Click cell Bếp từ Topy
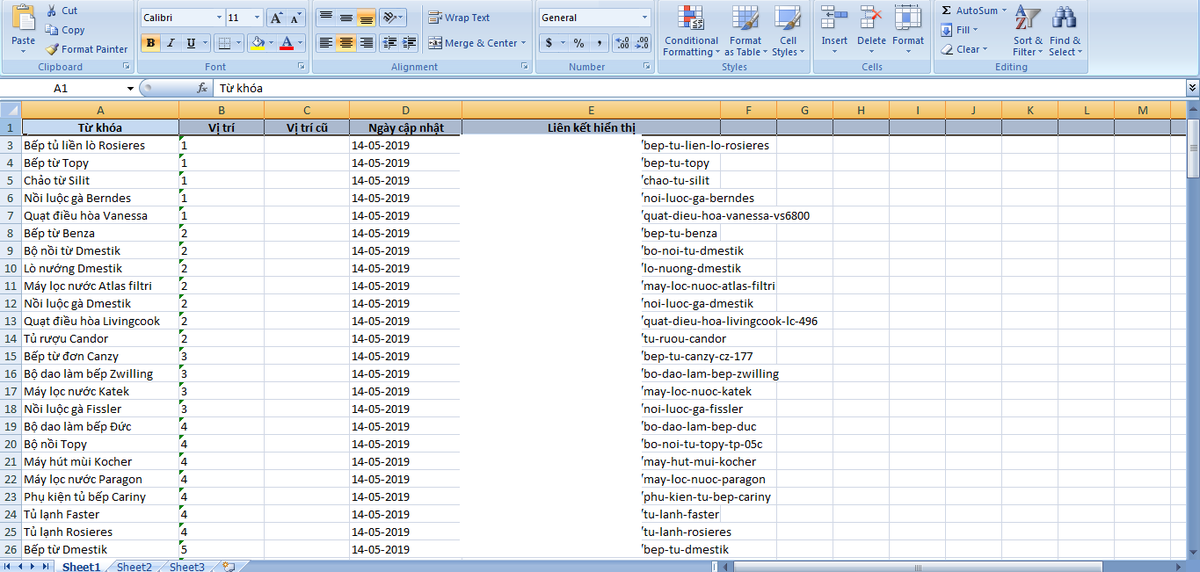 pyautogui.click(x=100, y=163)
